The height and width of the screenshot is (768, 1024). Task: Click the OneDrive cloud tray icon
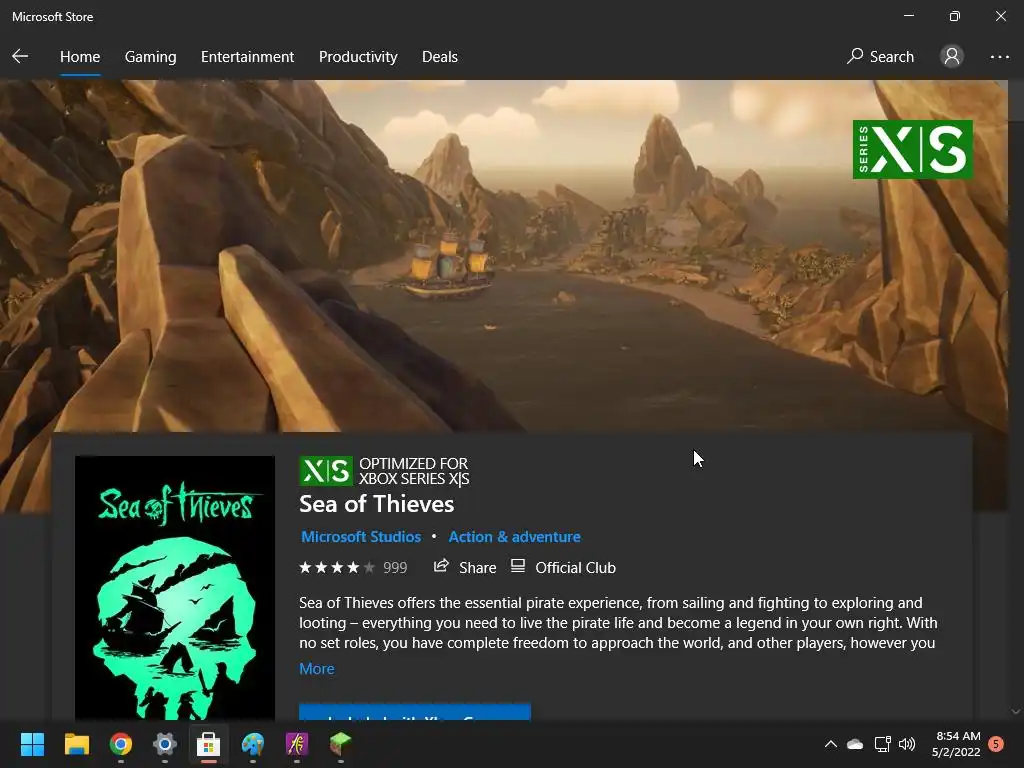(855, 744)
